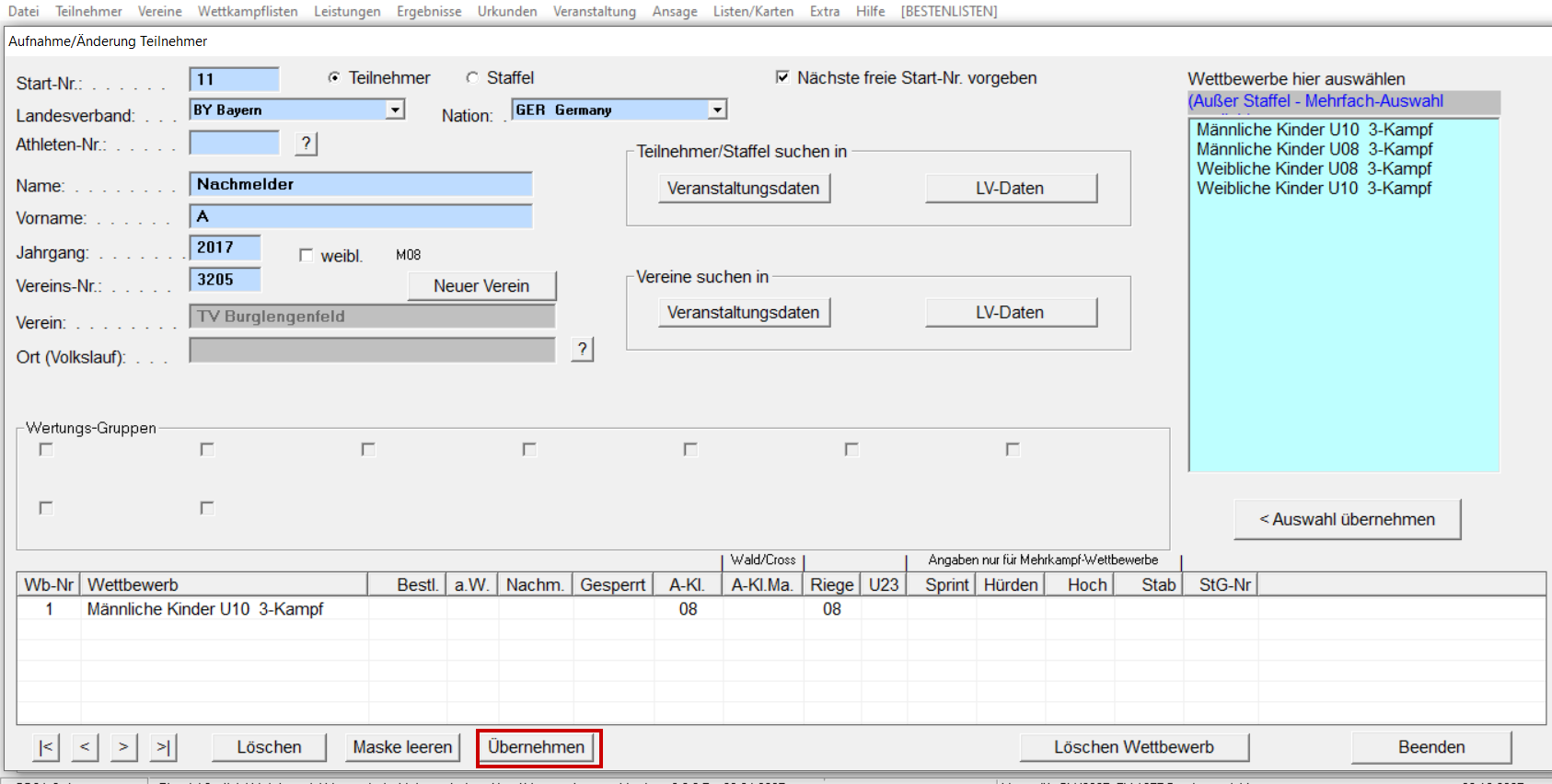Screen dimensions: 1552x784
Task: Click into the Name input field
Action: [x=361, y=184]
